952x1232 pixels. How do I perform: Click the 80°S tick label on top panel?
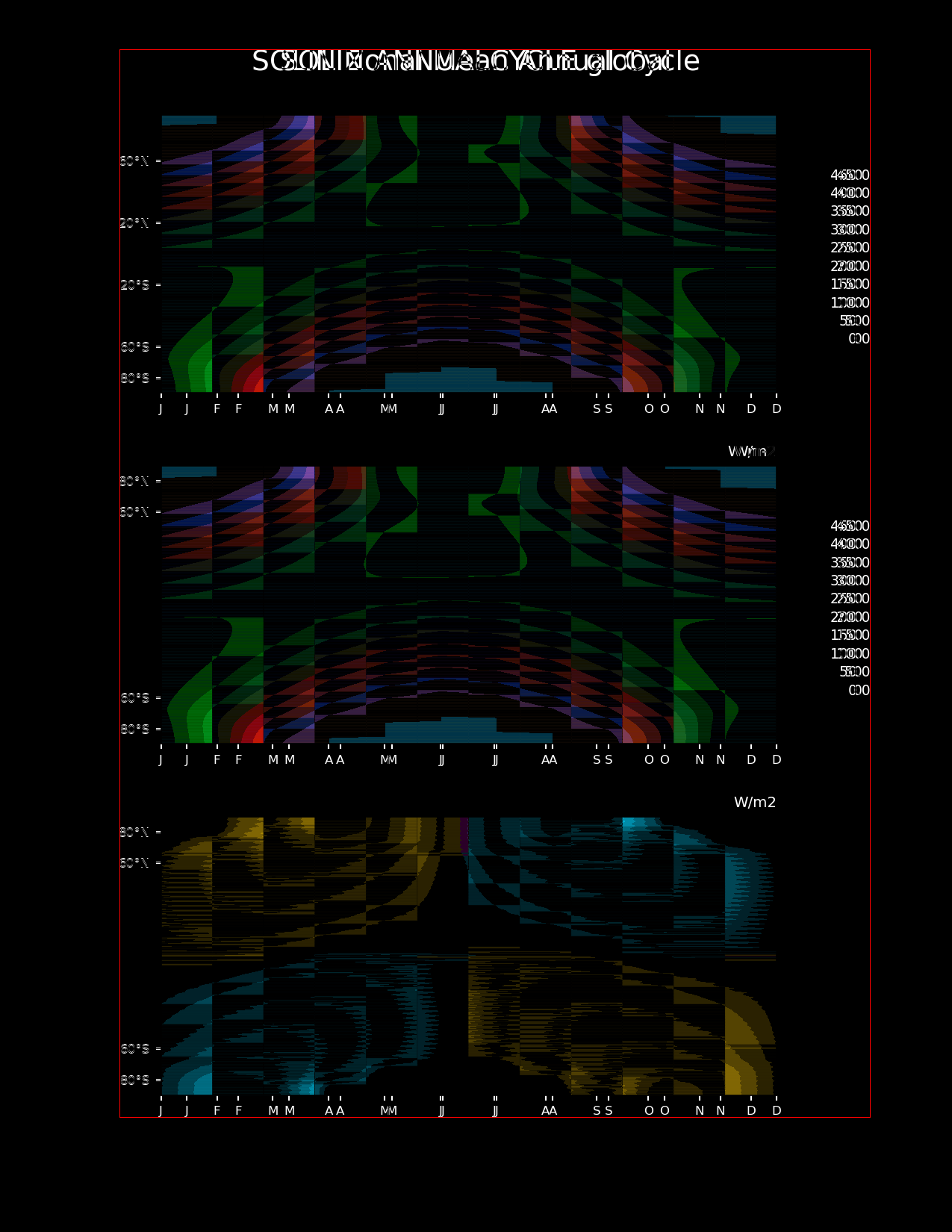point(134,379)
